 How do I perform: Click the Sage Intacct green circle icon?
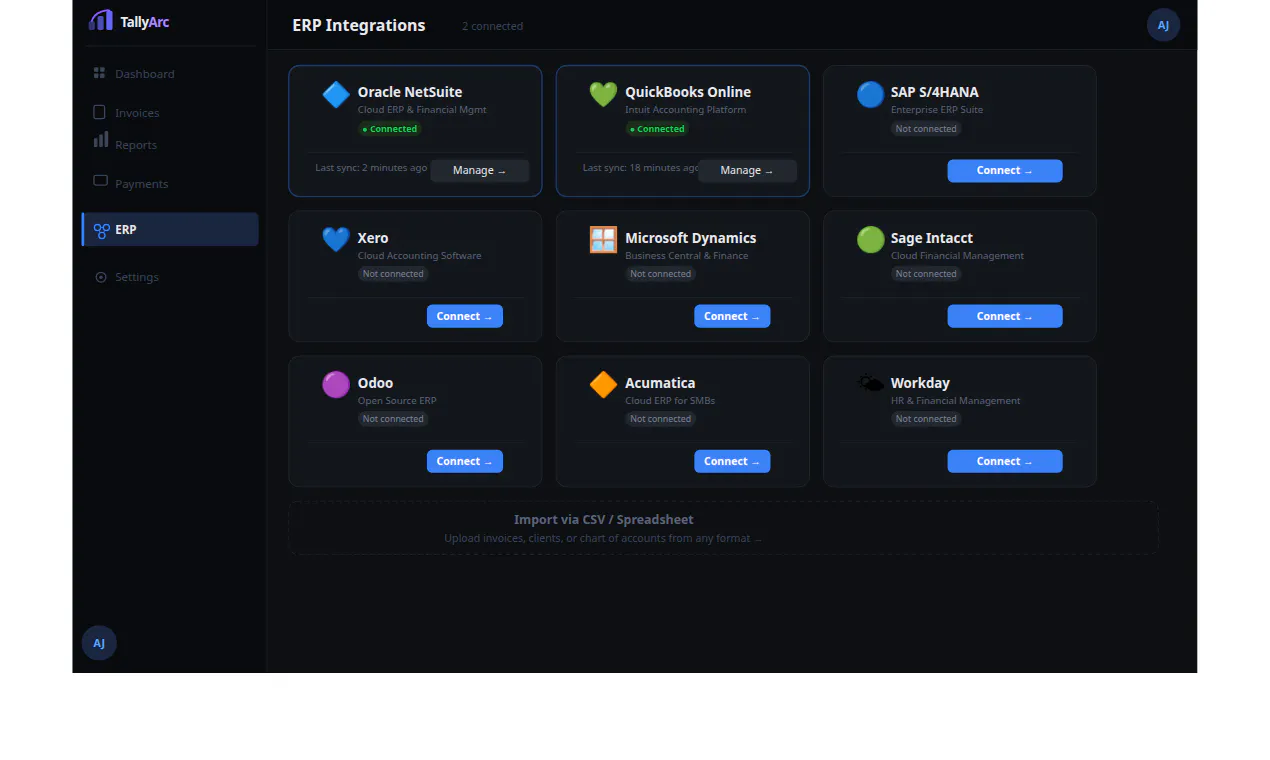coord(870,240)
